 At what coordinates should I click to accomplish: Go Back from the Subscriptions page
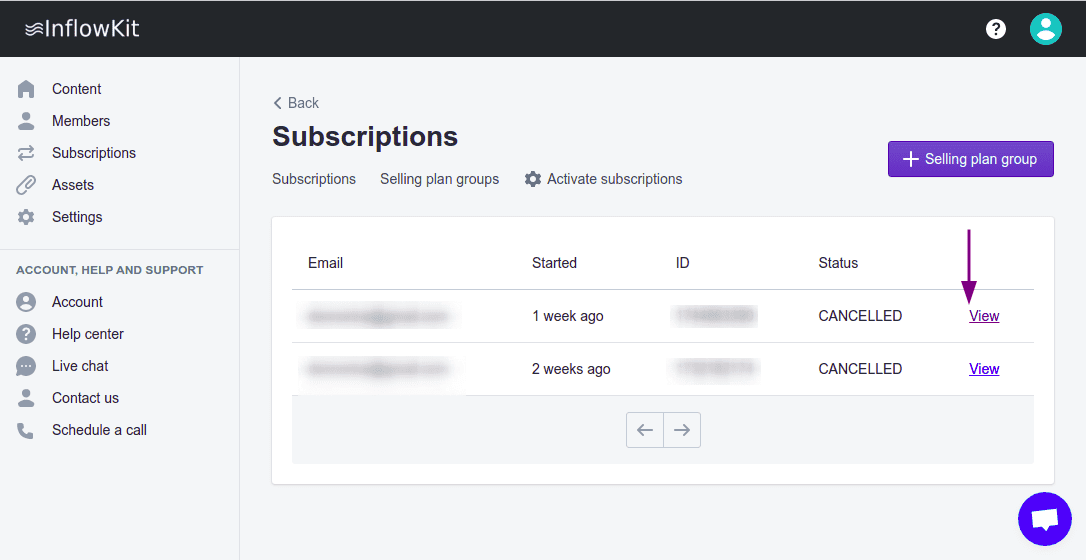296,103
